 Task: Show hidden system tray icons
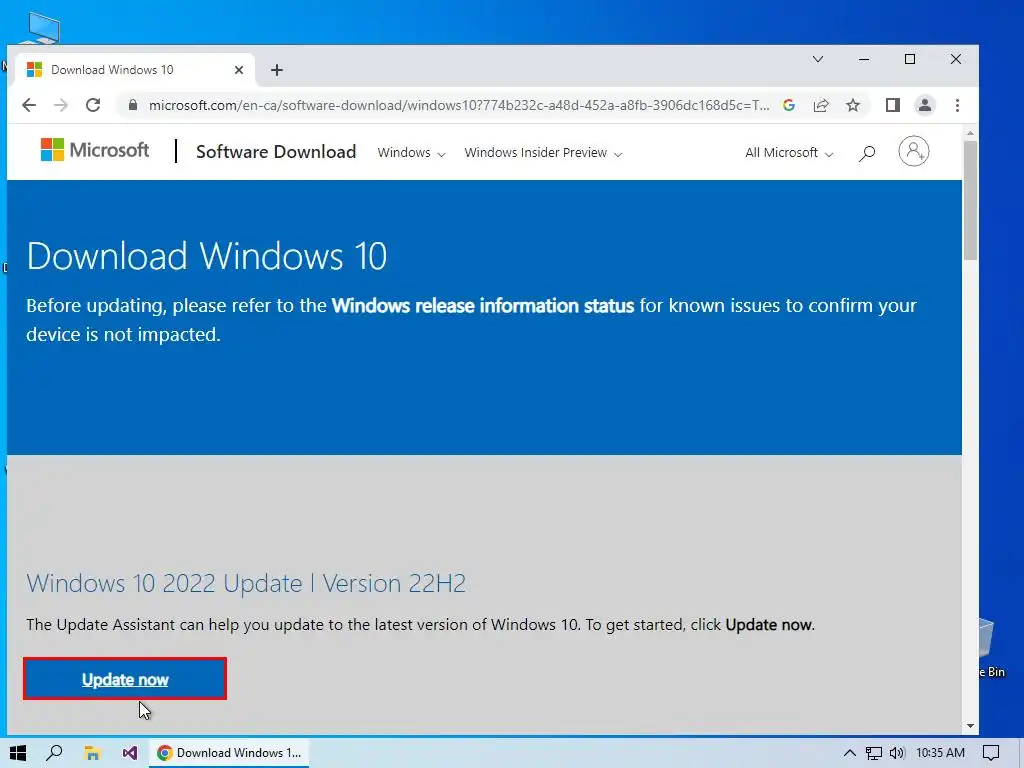click(850, 753)
